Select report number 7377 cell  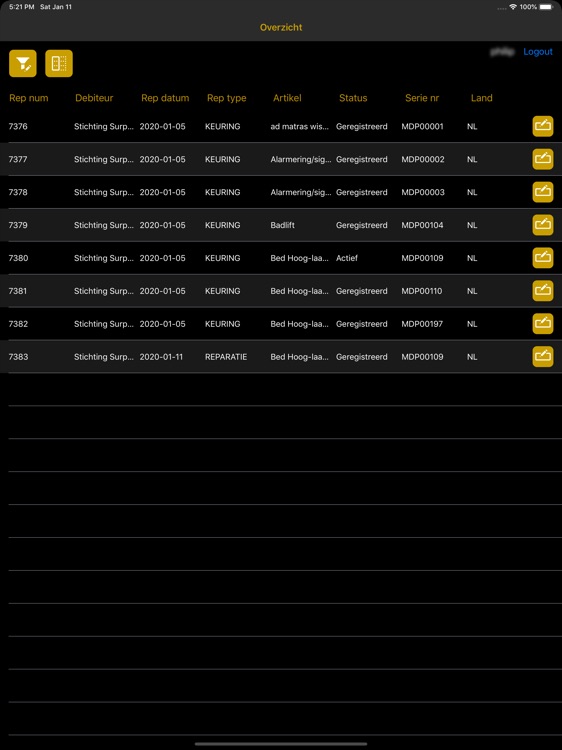point(18,159)
